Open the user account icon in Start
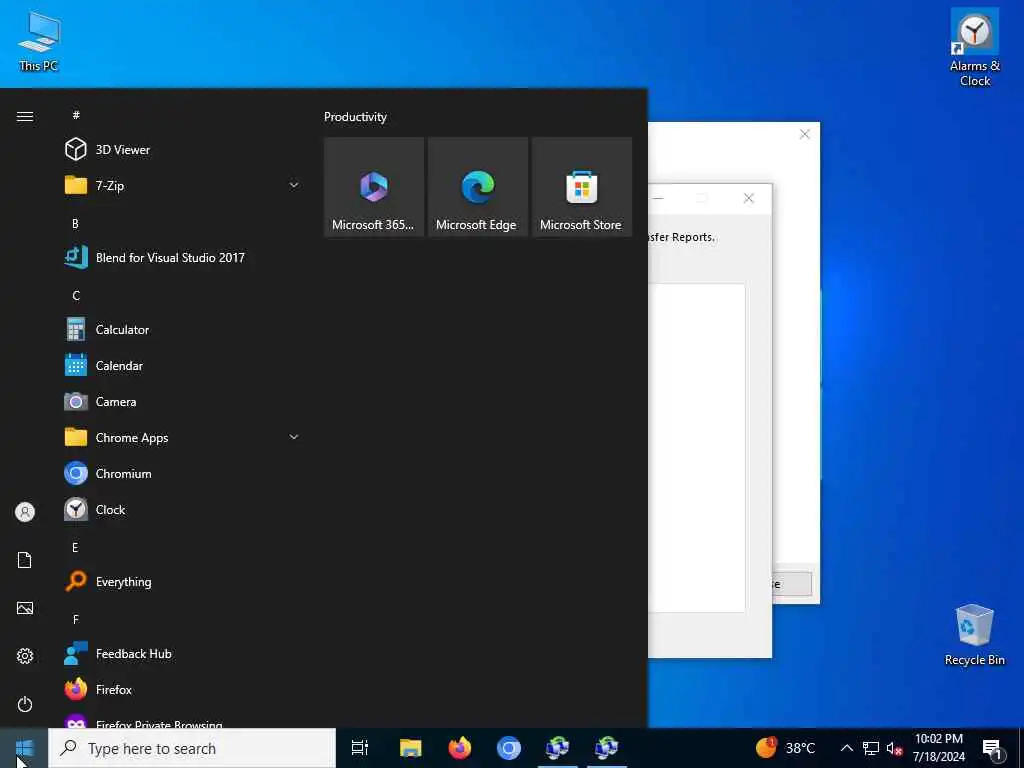1024x768 pixels. (25, 512)
